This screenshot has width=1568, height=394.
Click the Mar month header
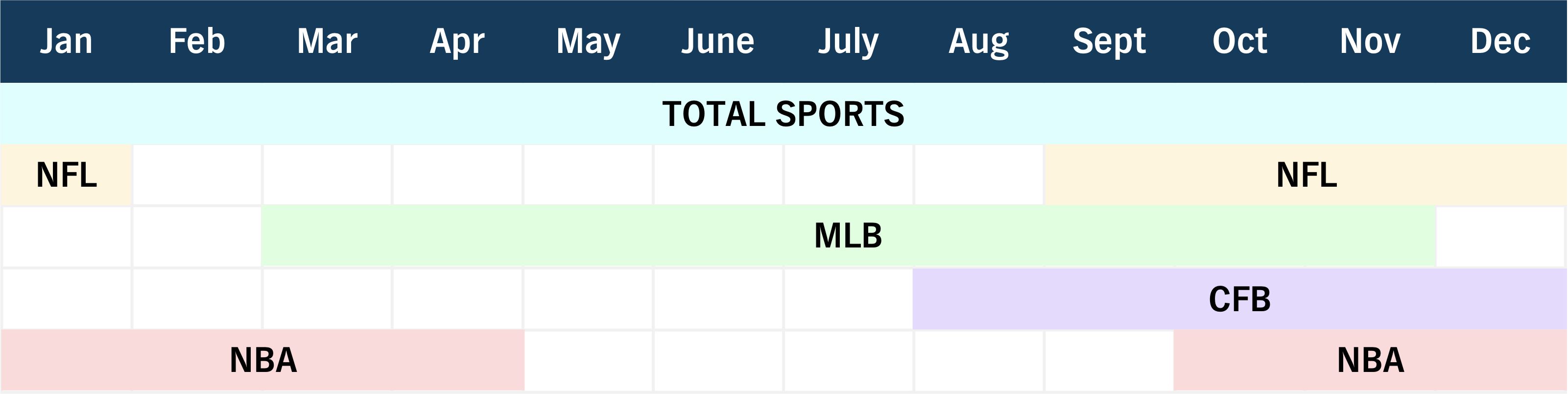(327, 42)
